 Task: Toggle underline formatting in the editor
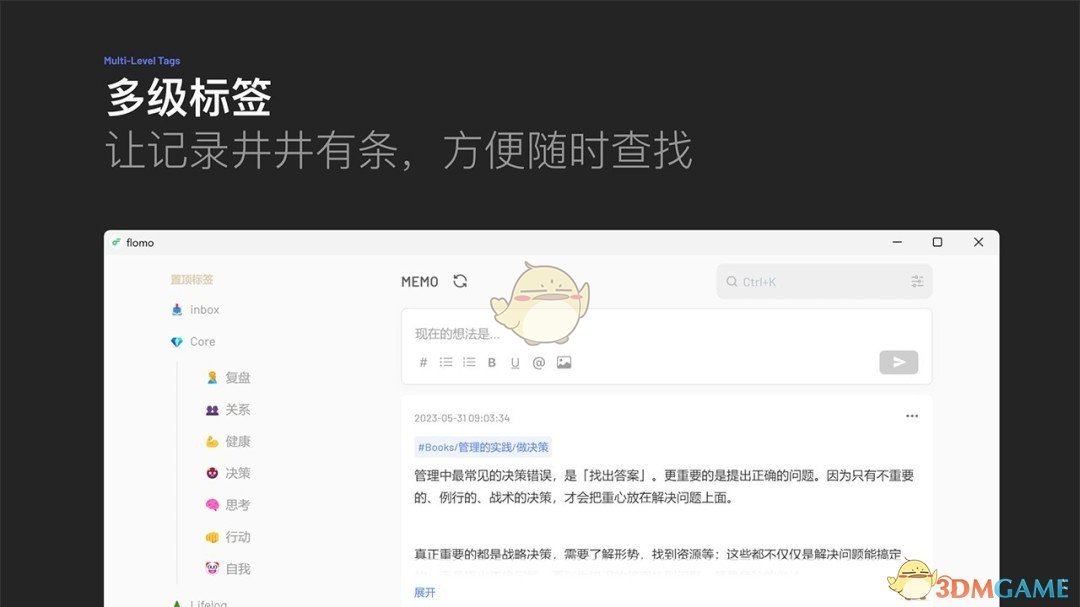pos(515,363)
